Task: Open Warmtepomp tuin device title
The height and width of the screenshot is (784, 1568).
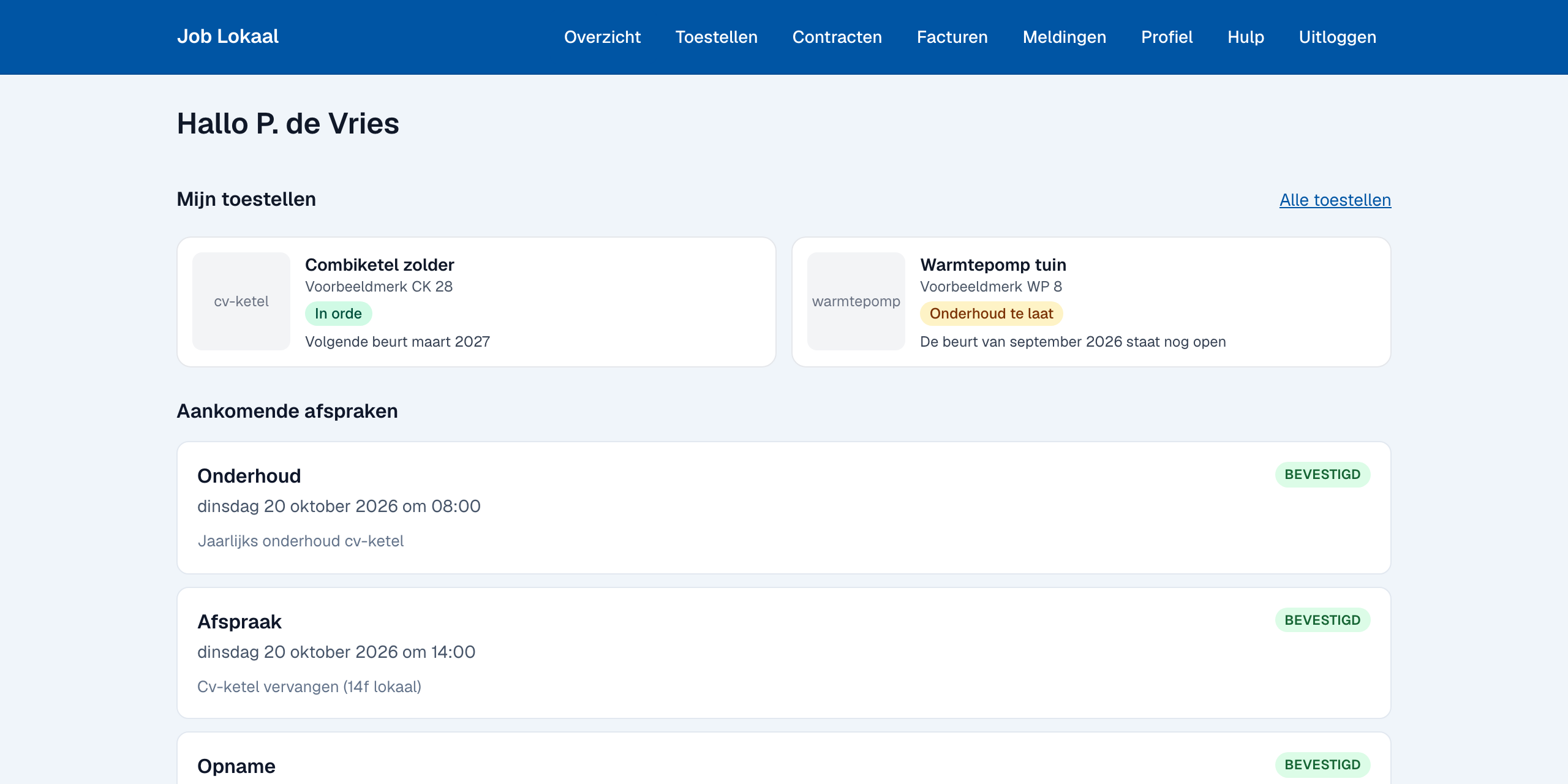Action: click(x=993, y=265)
